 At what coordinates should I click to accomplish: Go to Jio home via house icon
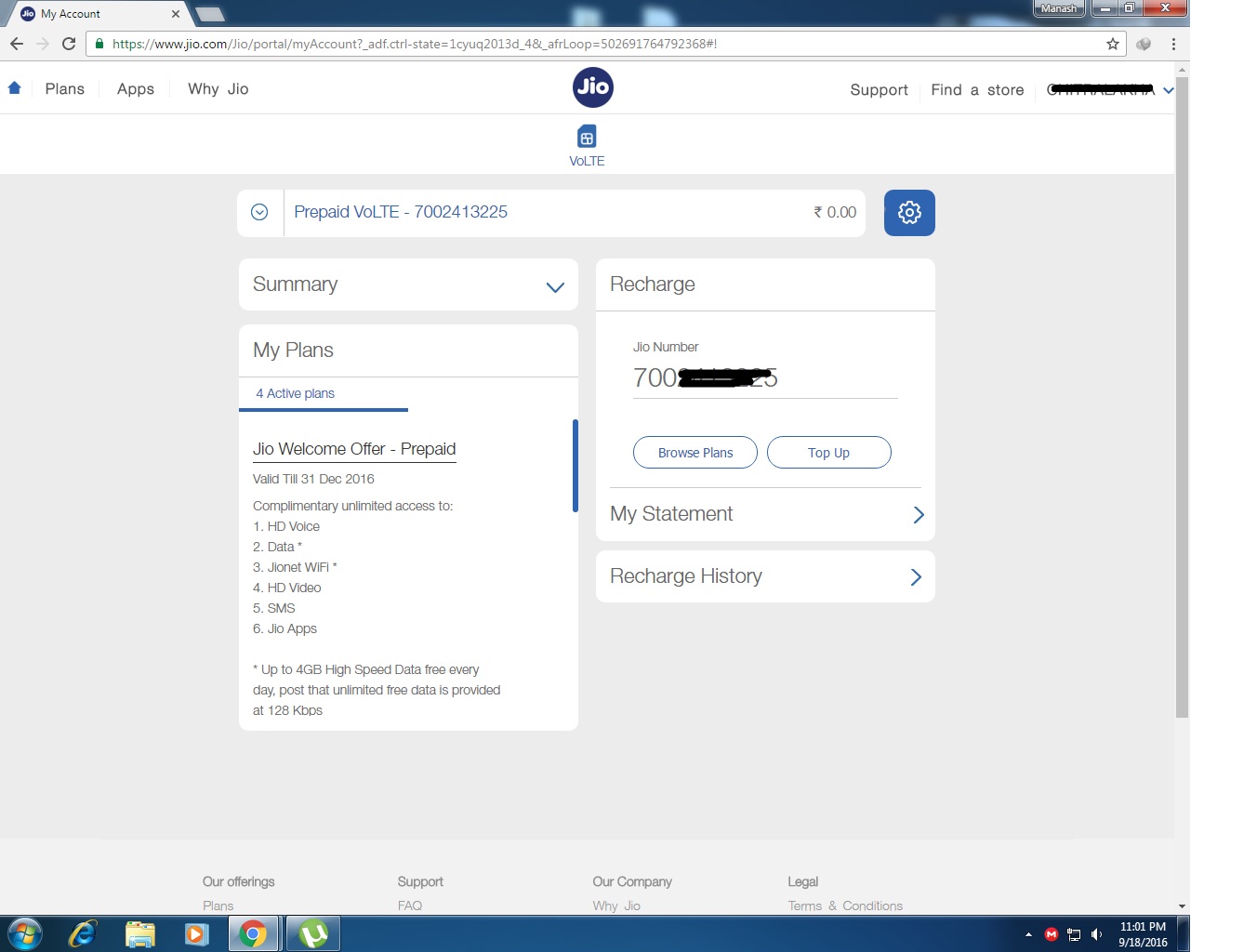[15, 88]
